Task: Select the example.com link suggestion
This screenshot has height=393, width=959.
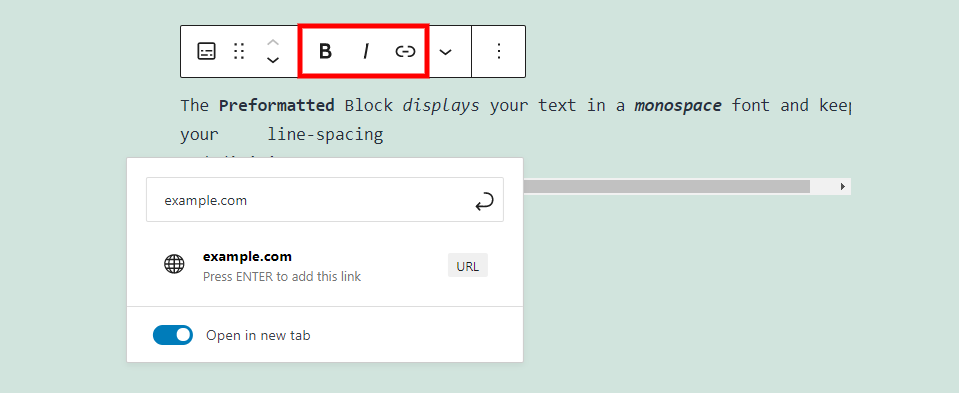Action: point(325,265)
